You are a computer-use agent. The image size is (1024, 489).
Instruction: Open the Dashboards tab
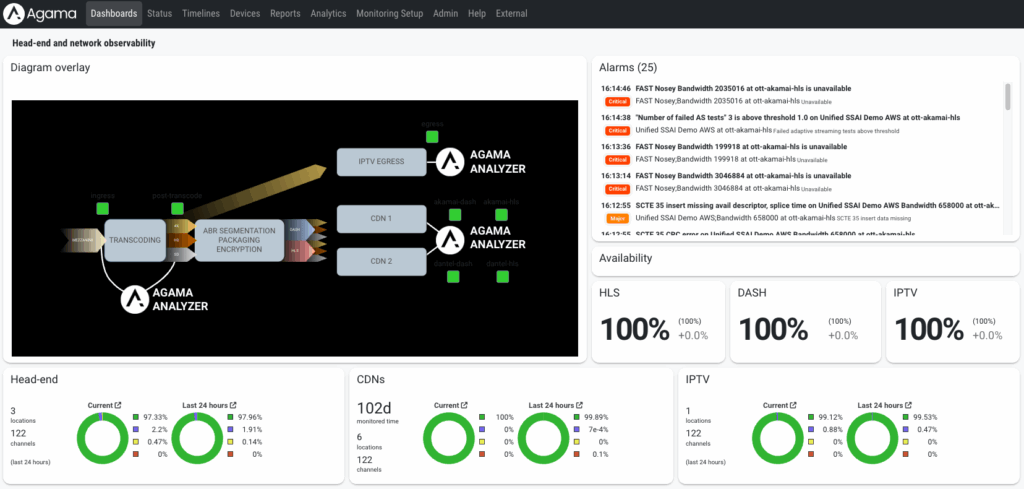point(113,14)
